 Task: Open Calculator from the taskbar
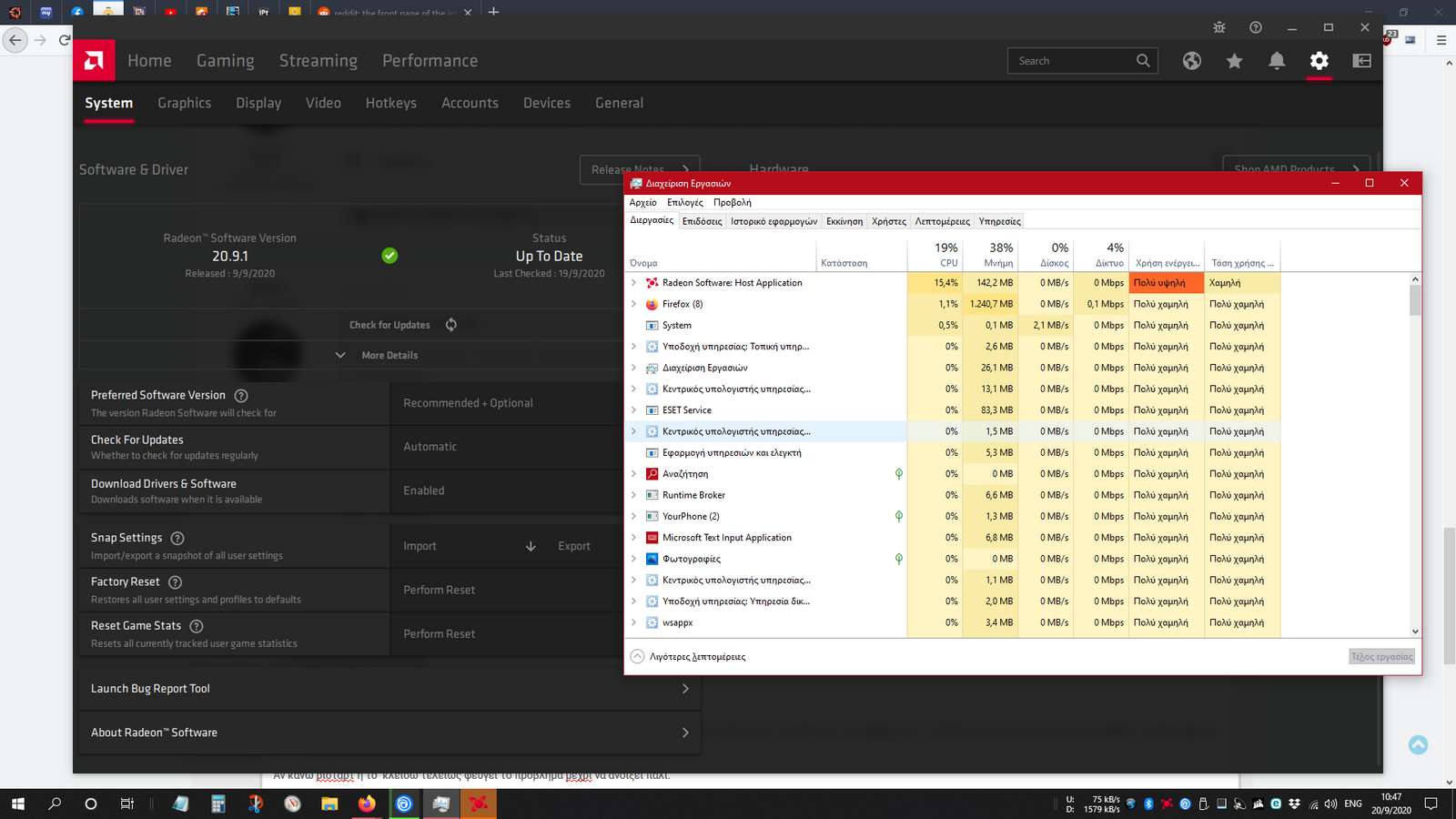pyautogui.click(x=217, y=804)
